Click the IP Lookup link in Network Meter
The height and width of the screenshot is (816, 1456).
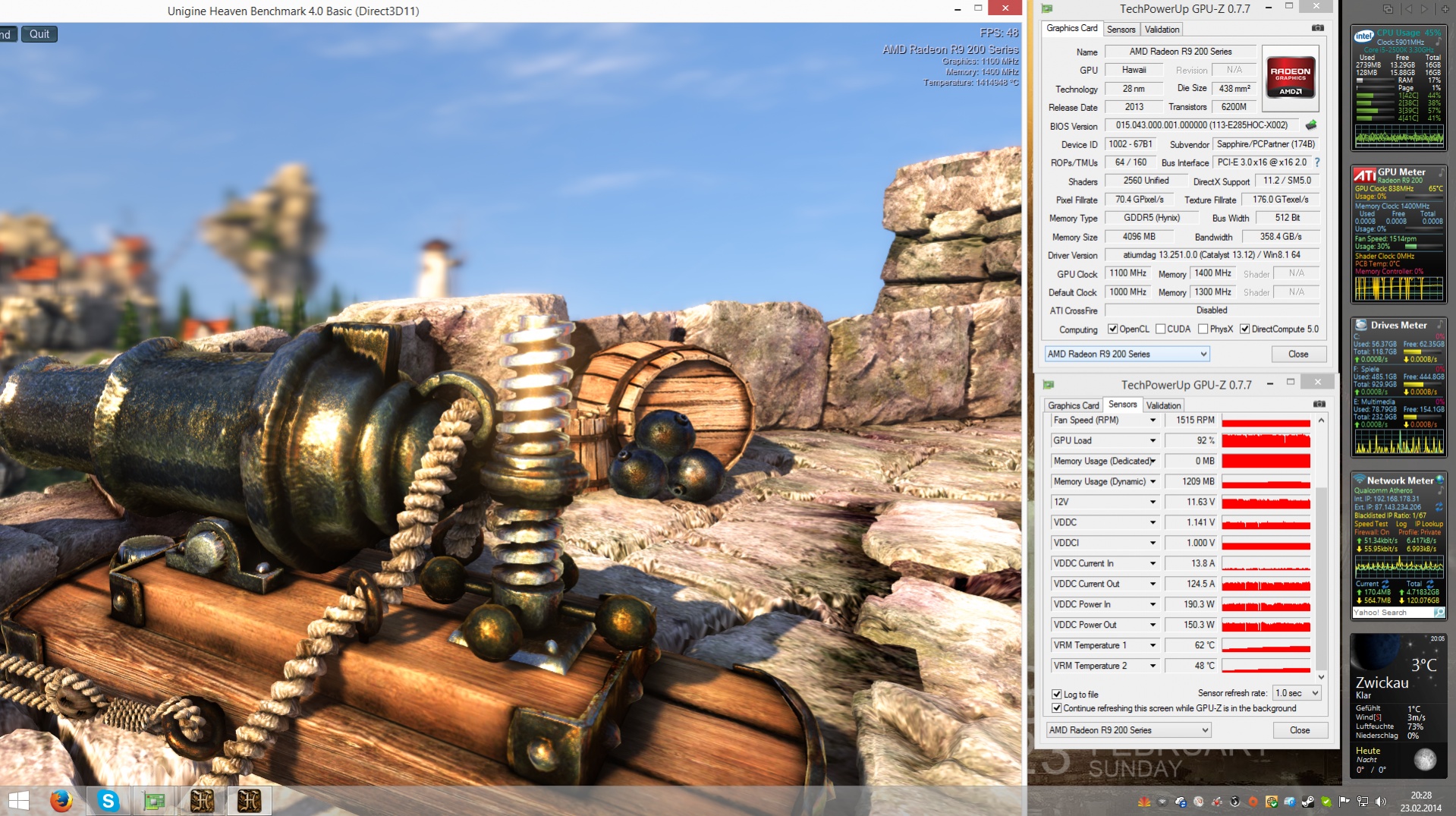tap(1429, 524)
